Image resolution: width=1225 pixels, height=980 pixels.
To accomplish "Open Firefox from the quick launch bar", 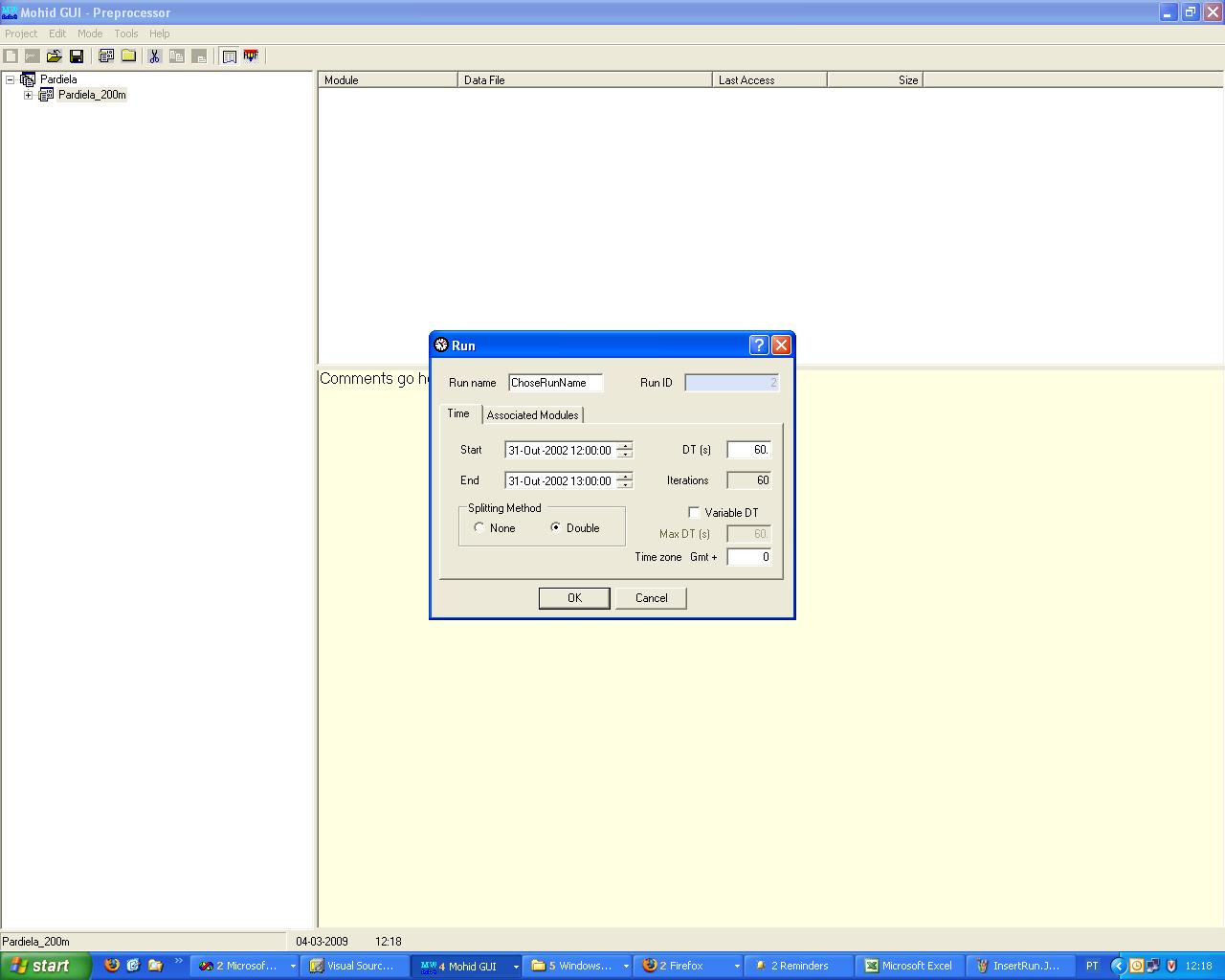I will coord(112,966).
